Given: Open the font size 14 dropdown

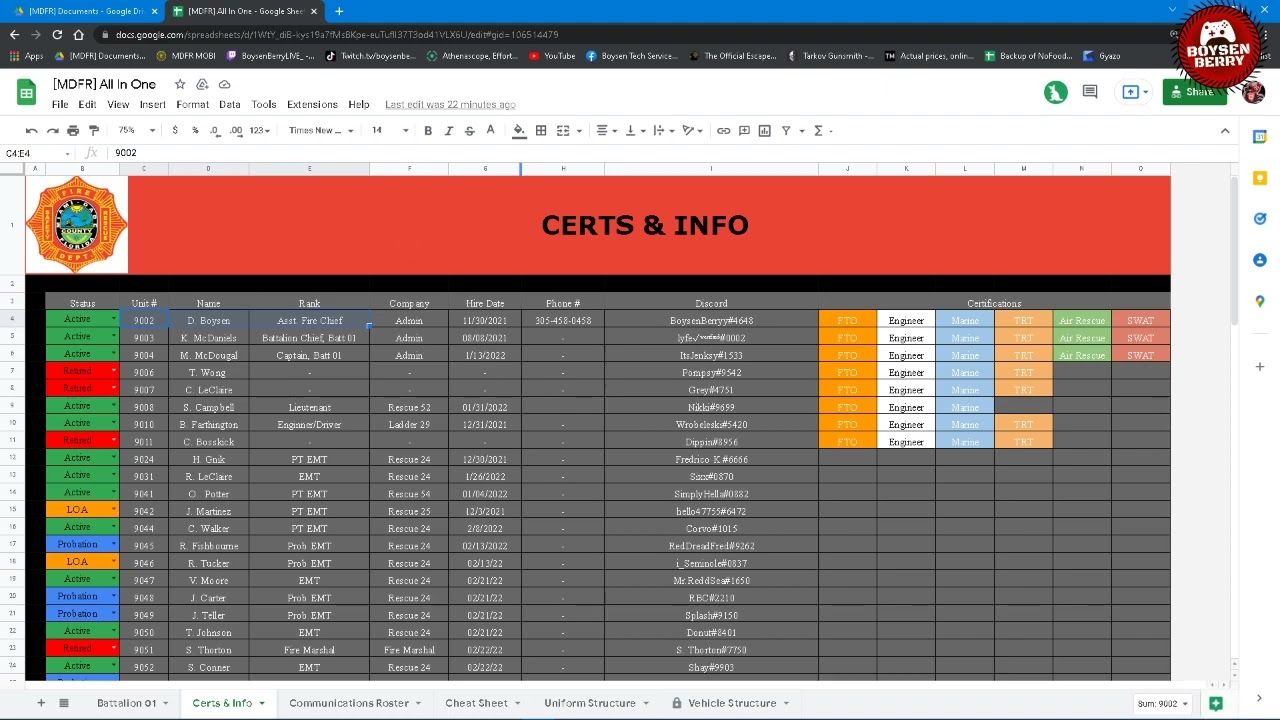Looking at the screenshot, I should tap(390, 131).
